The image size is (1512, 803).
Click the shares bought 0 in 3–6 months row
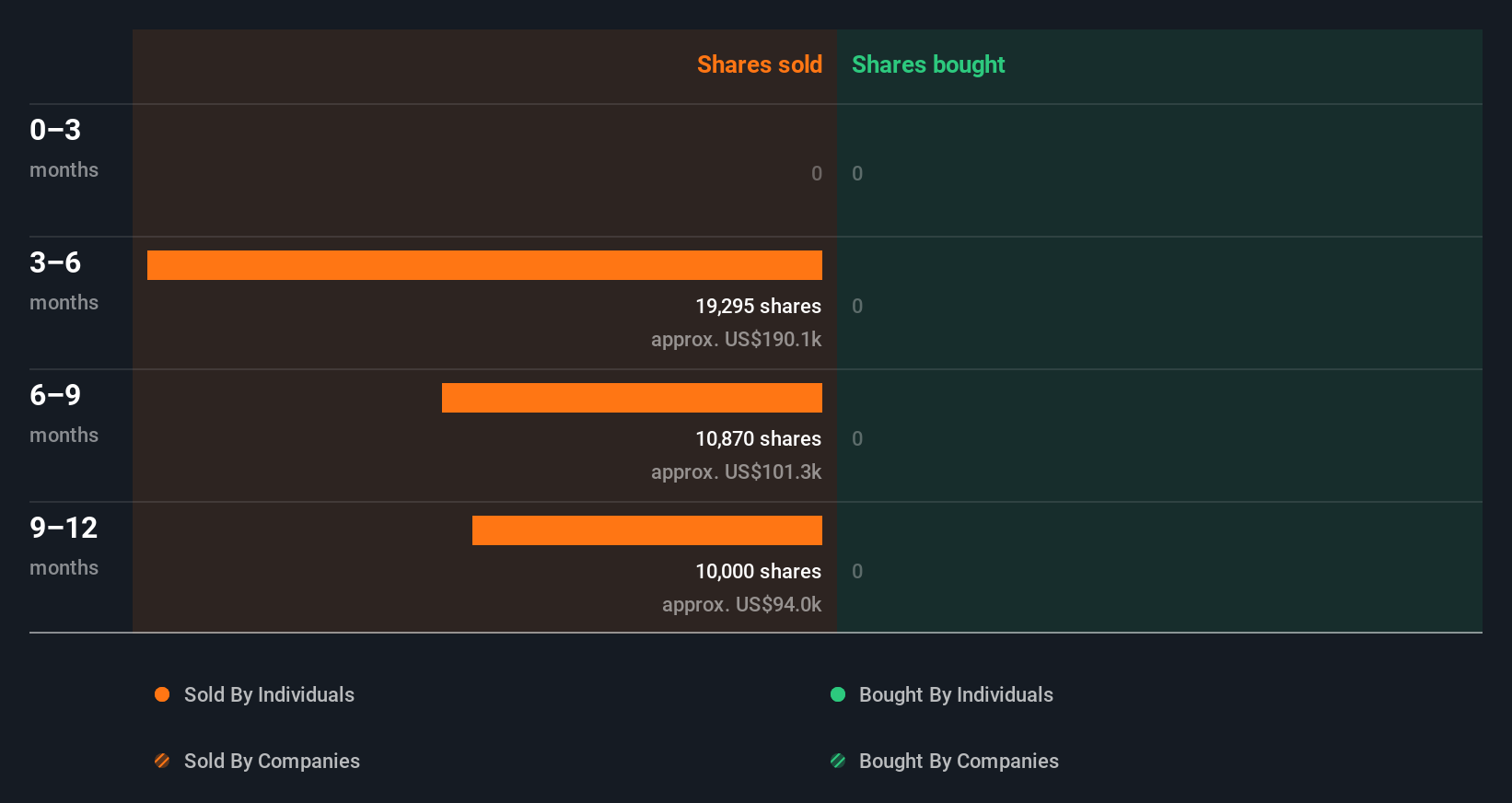[857, 306]
